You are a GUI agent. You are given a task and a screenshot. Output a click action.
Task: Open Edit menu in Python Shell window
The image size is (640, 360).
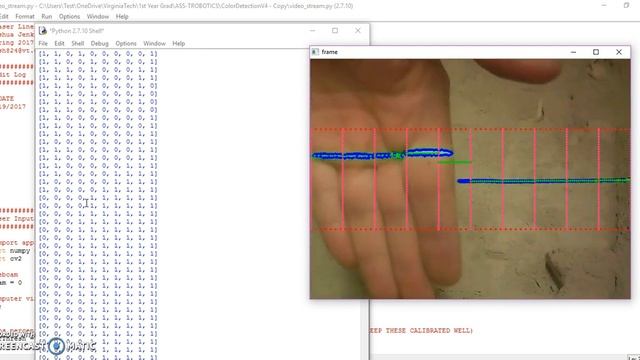[x=59, y=44]
